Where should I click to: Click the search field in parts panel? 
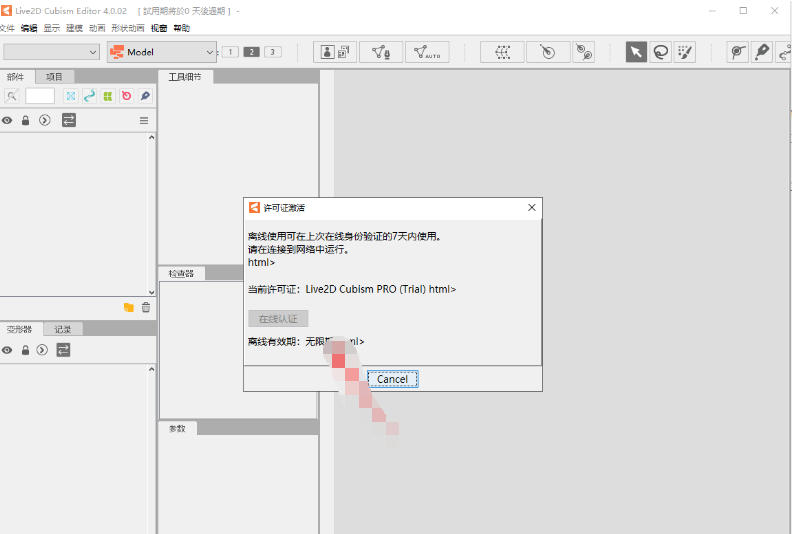pos(40,96)
